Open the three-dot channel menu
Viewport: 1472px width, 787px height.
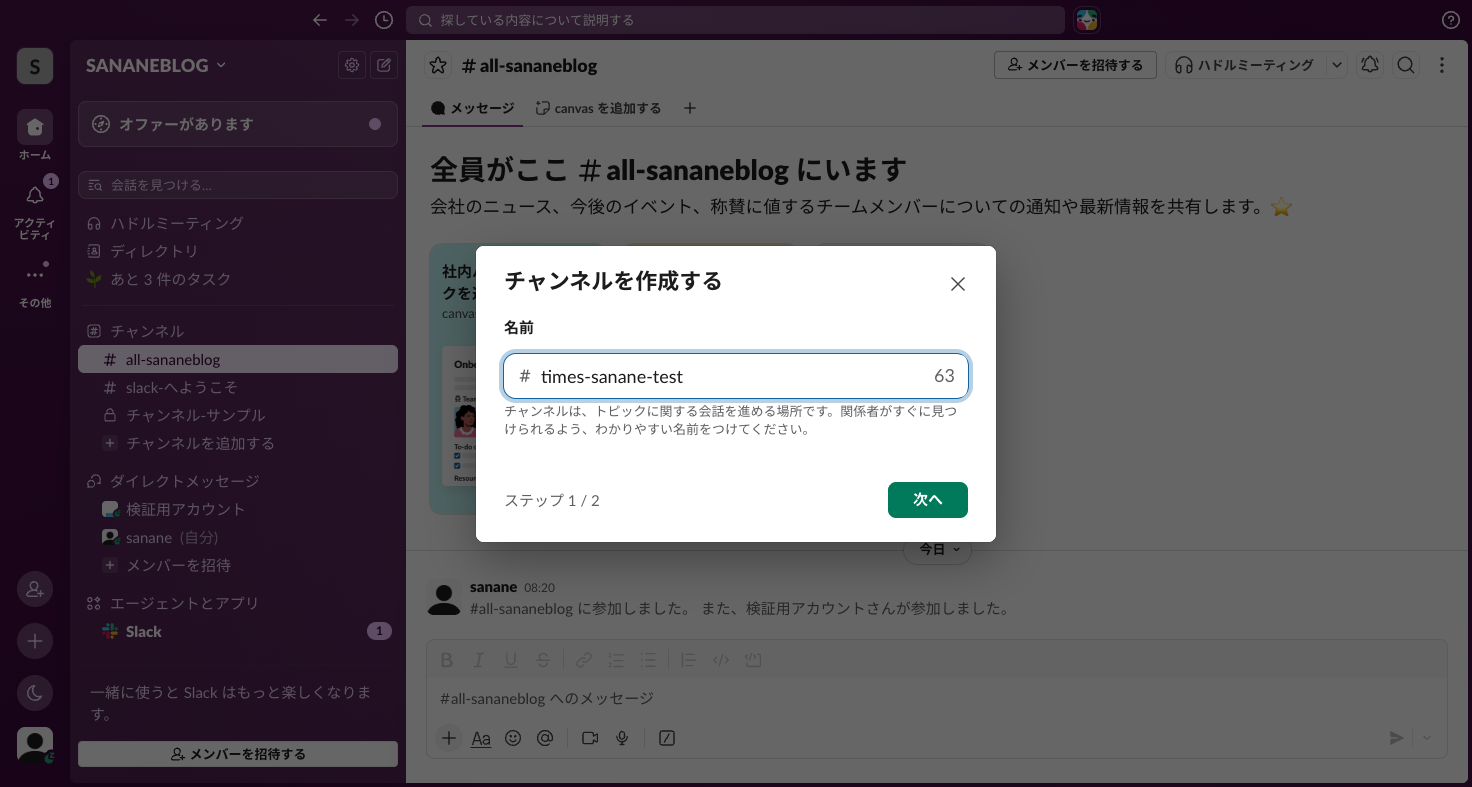(1442, 65)
